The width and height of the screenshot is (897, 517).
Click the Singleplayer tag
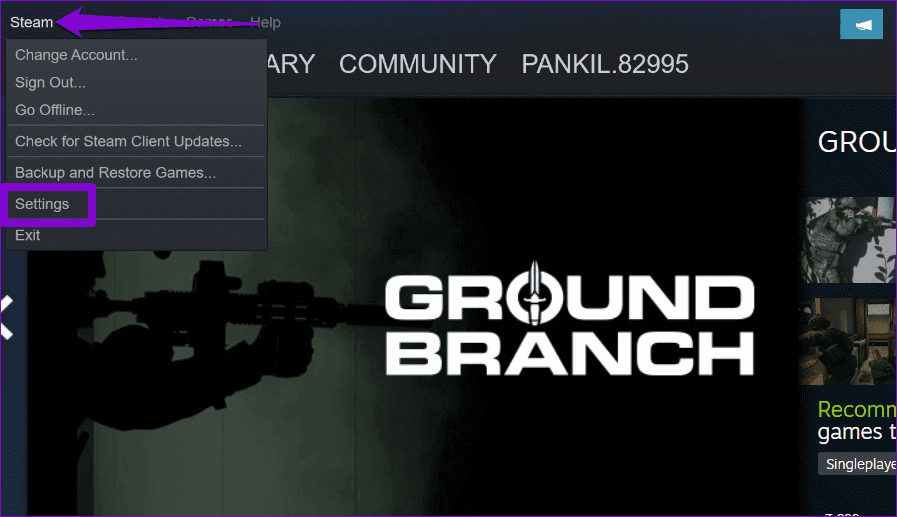coord(858,464)
